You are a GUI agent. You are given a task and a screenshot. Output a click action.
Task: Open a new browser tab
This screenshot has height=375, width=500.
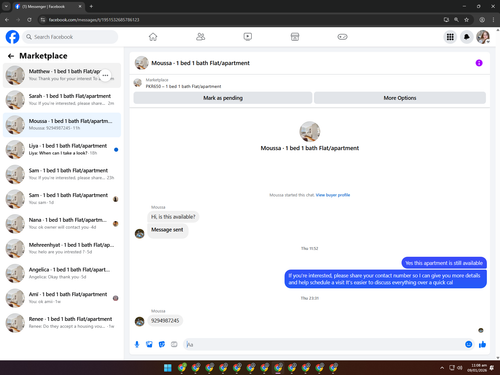pyautogui.click(x=91, y=6)
